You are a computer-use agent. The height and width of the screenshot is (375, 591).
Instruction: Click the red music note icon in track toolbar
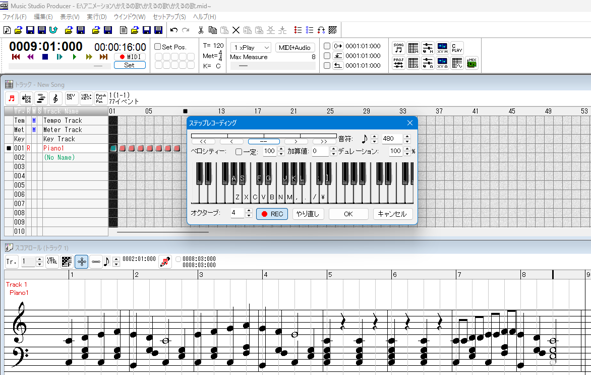coord(12,98)
